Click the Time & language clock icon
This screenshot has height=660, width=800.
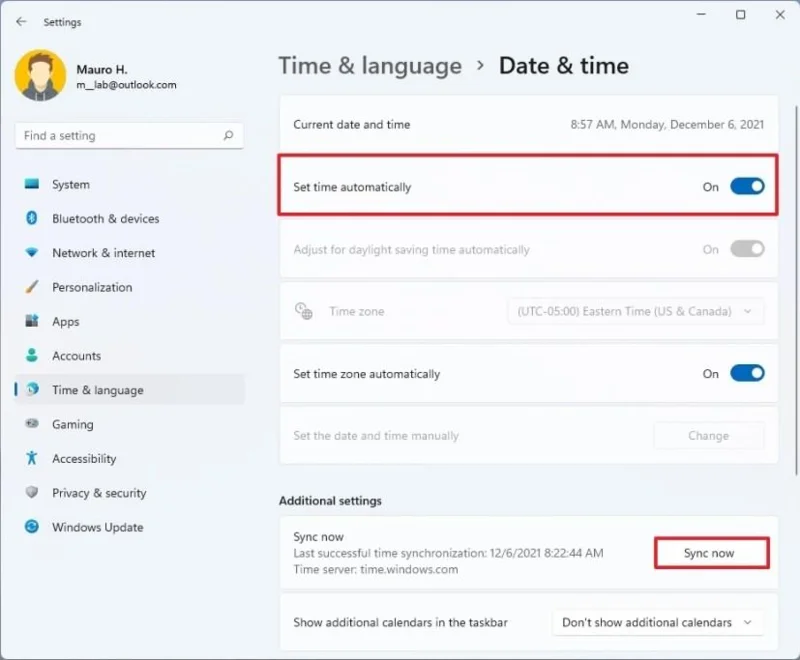pyautogui.click(x=32, y=389)
